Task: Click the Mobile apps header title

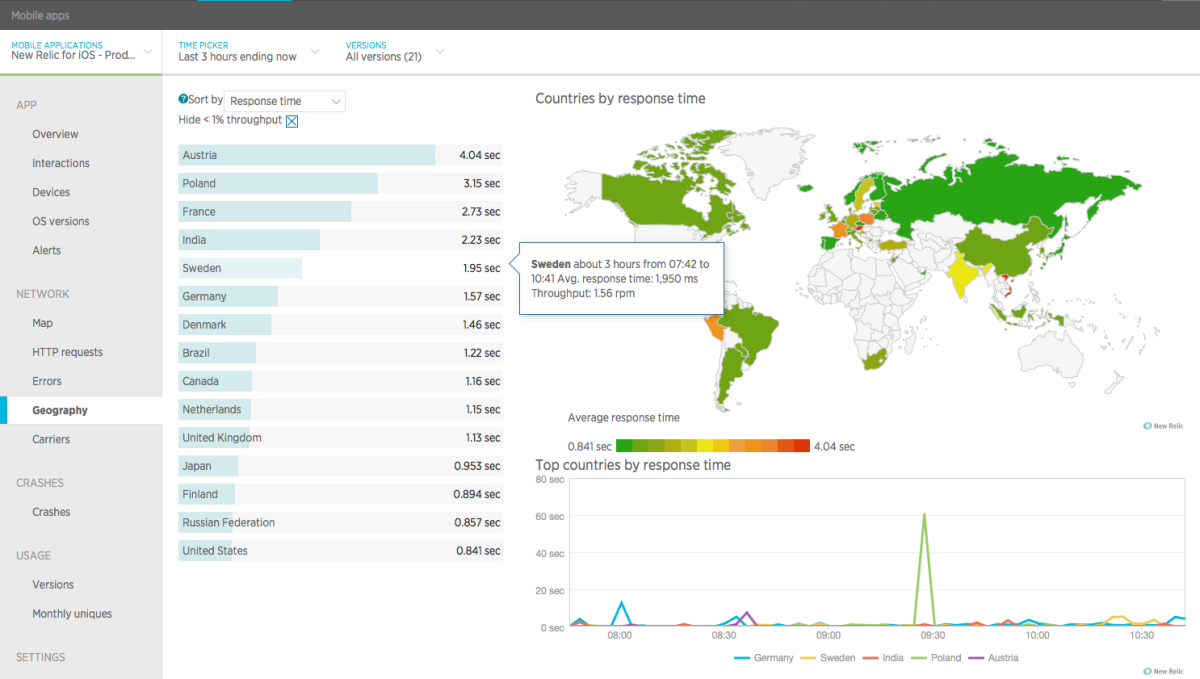Action: [x=41, y=15]
